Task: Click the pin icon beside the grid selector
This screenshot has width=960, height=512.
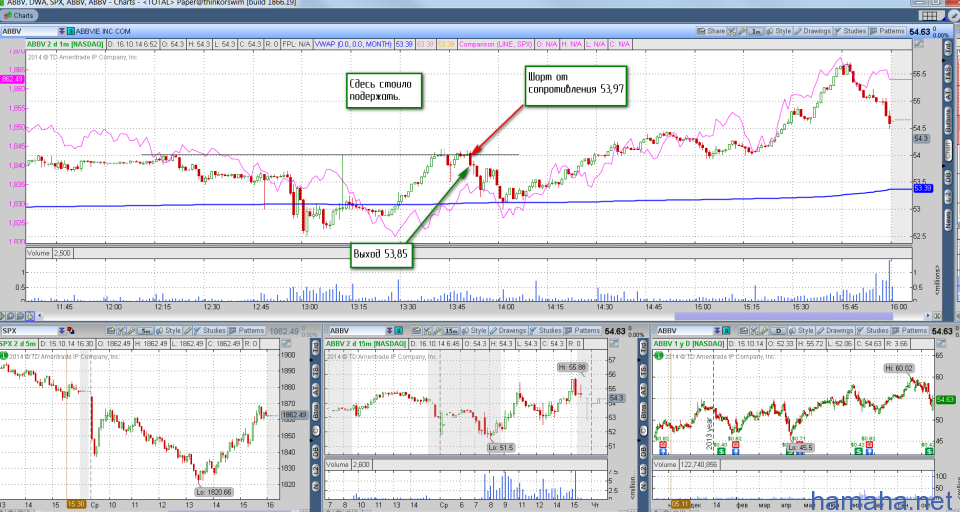Action: tap(953, 16)
